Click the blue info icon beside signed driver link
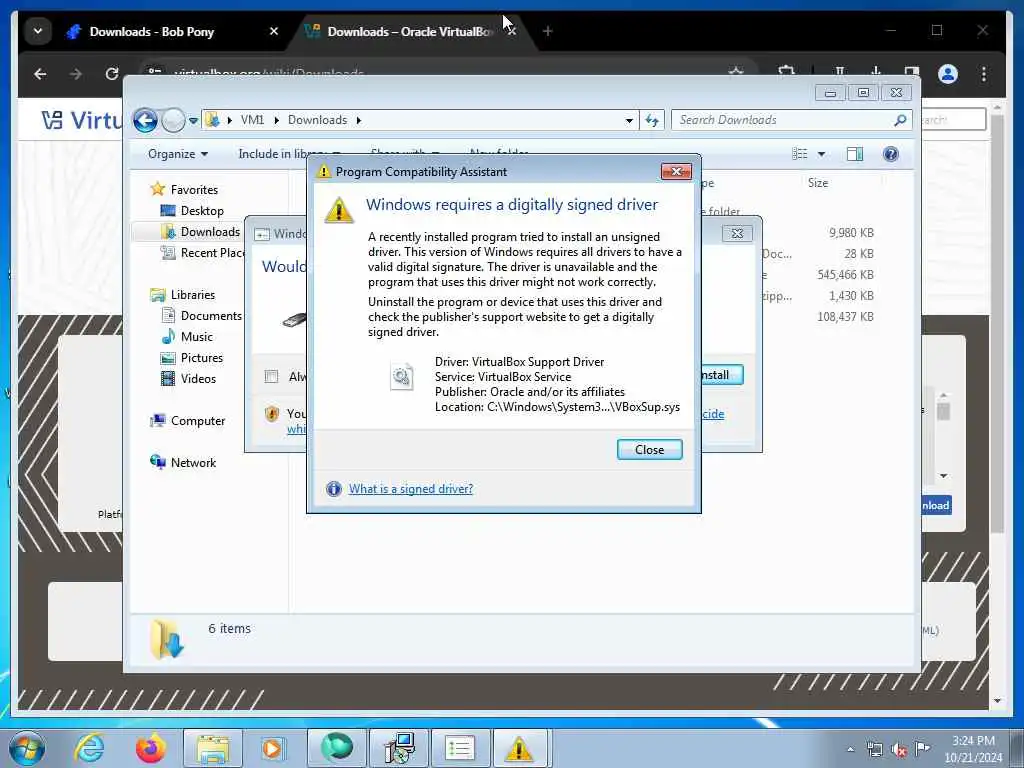 (334, 488)
